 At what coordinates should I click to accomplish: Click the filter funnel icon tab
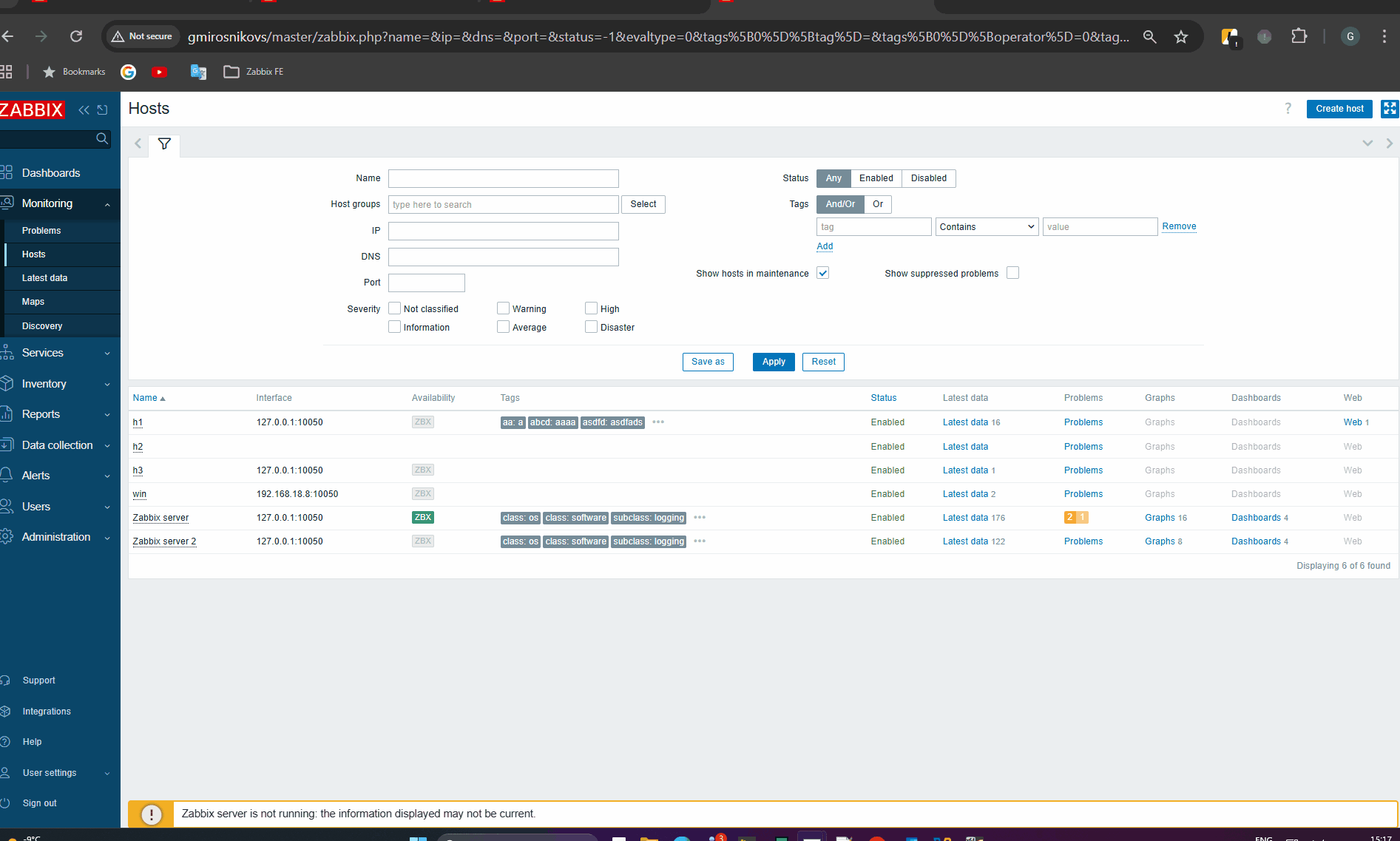(164, 143)
